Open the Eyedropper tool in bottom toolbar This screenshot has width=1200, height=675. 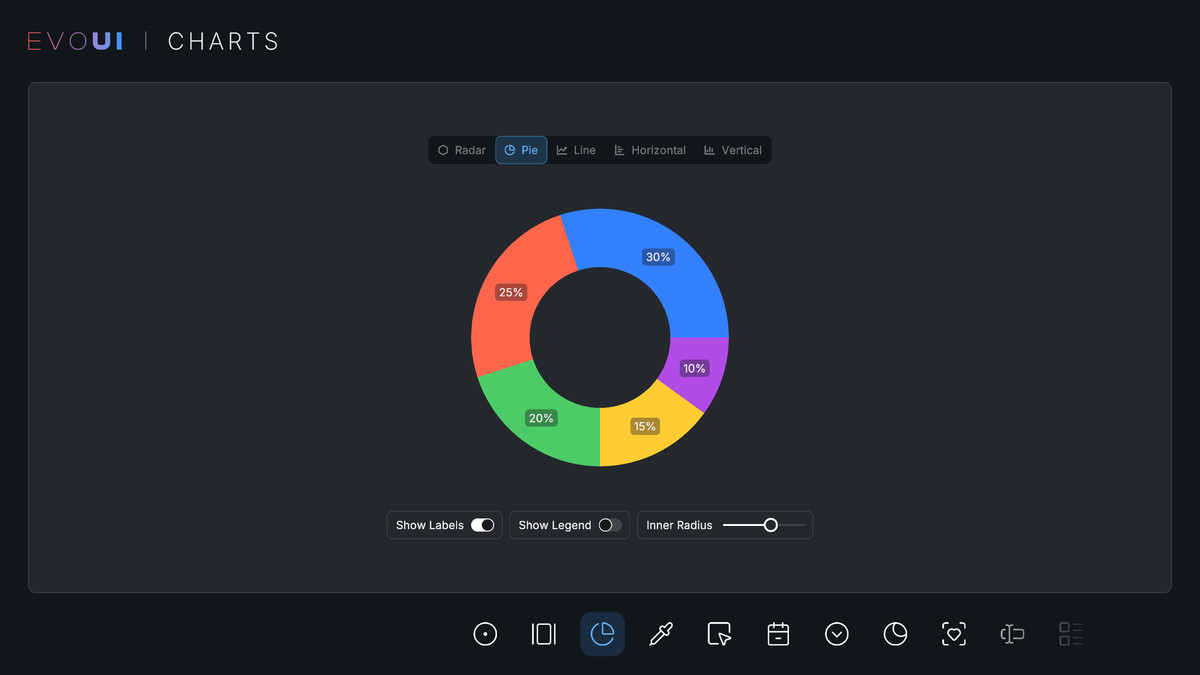pyautogui.click(x=661, y=634)
